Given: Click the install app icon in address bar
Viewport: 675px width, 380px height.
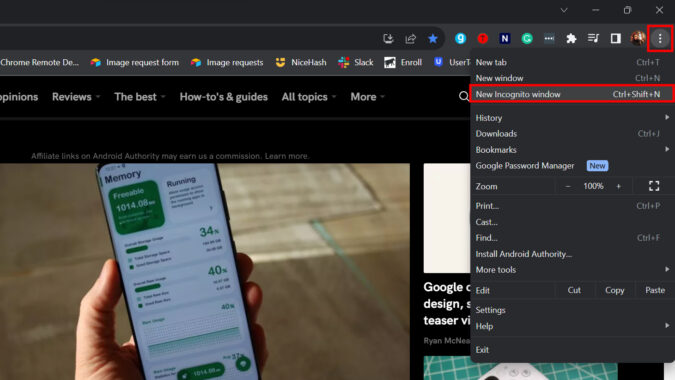Looking at the screenshot, I should pos(388,39).
